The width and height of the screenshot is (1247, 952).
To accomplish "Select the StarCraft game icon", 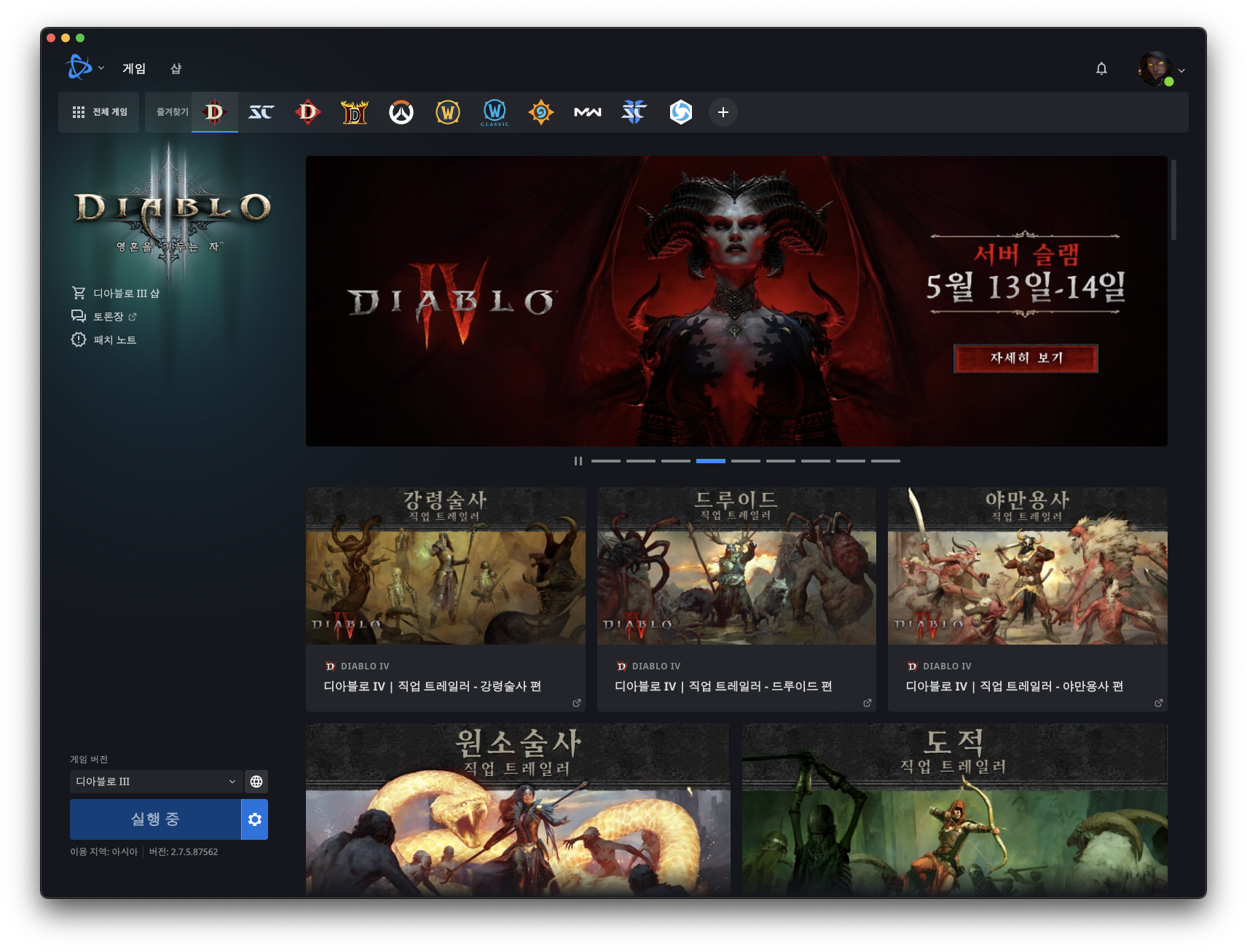I will point(261,112).
